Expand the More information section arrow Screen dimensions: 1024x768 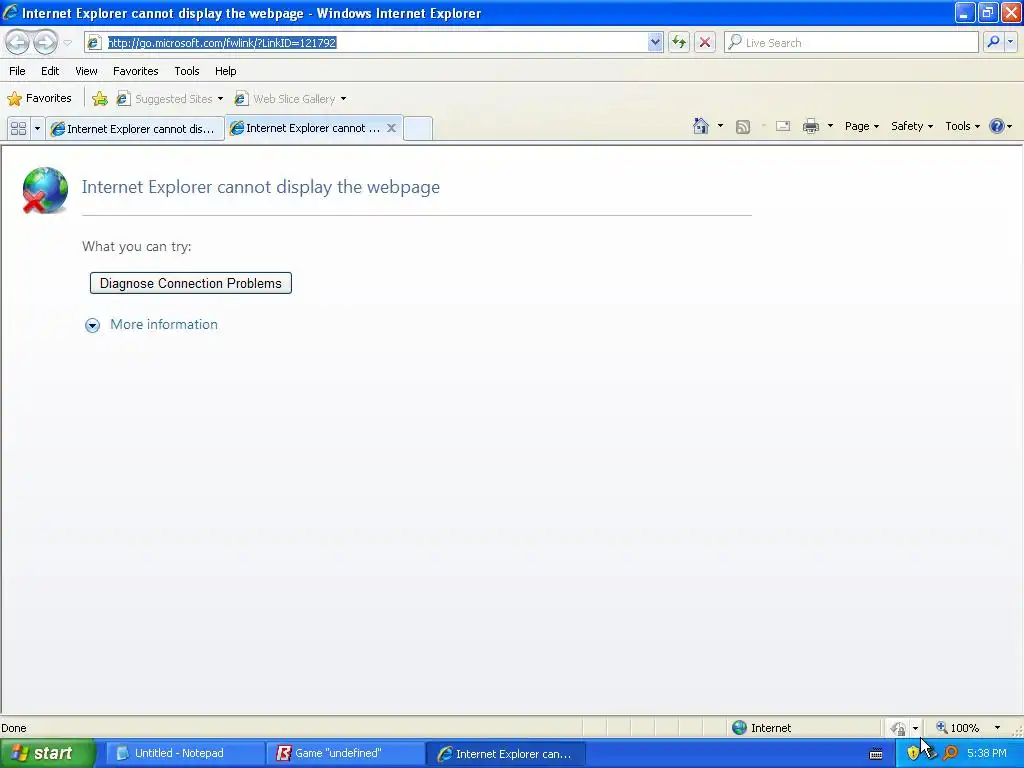point(92,325)
